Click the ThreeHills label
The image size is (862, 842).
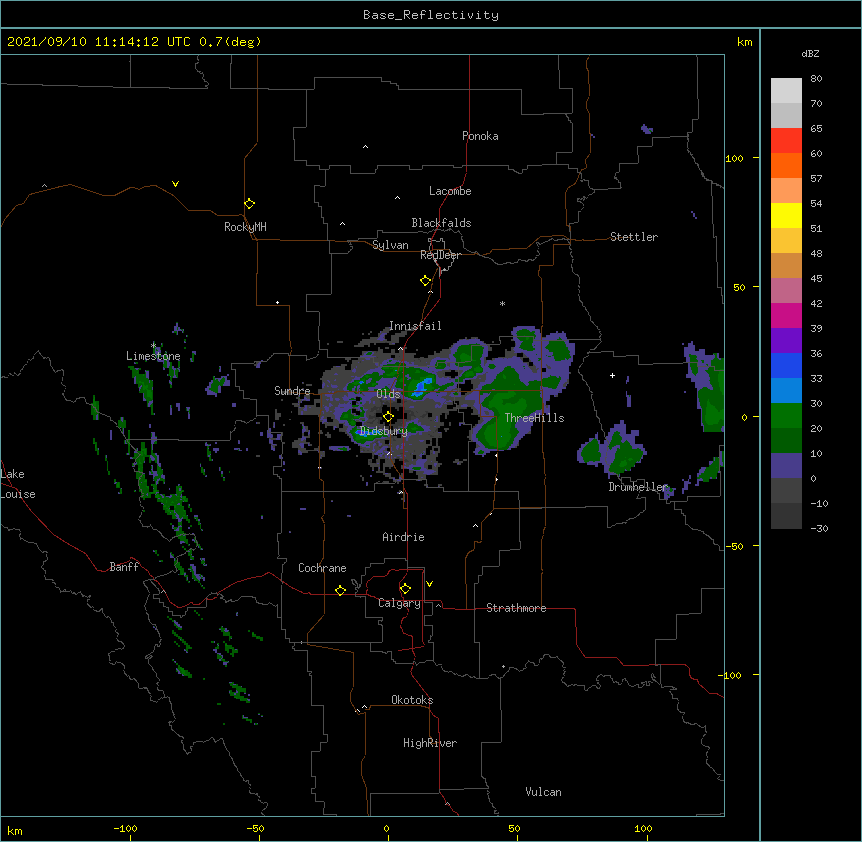[534, 418]
